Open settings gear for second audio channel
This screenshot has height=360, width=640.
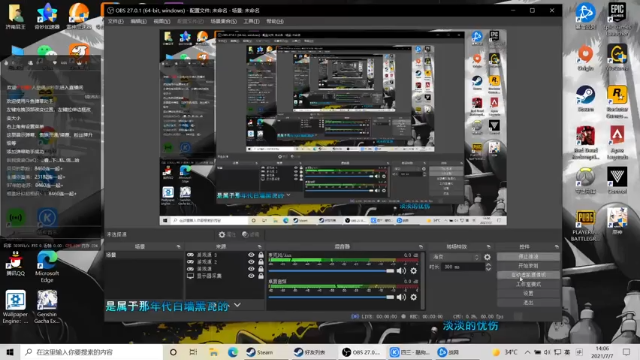coord(413,297)
